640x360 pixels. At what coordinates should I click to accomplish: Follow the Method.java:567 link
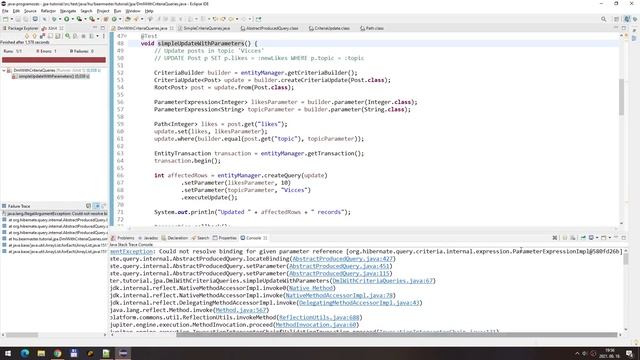240,310
